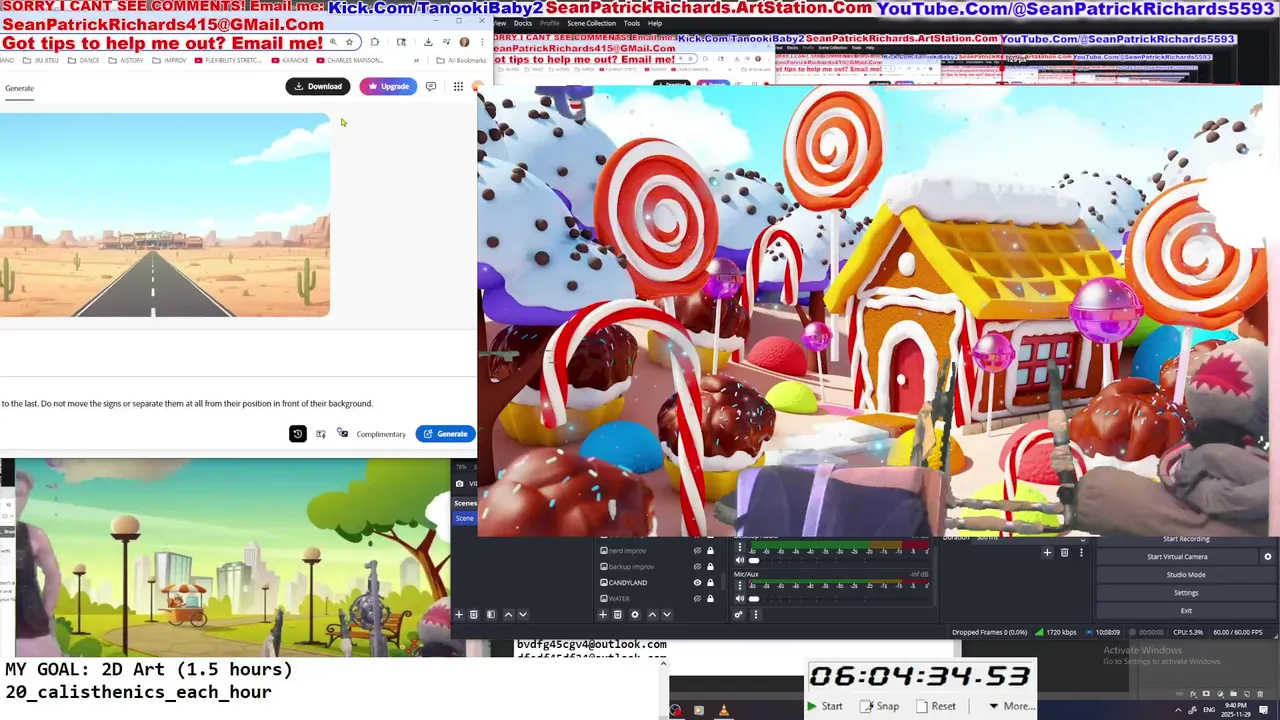
Task: Adjust Mic/Aux volume slider
Action: 840,598
